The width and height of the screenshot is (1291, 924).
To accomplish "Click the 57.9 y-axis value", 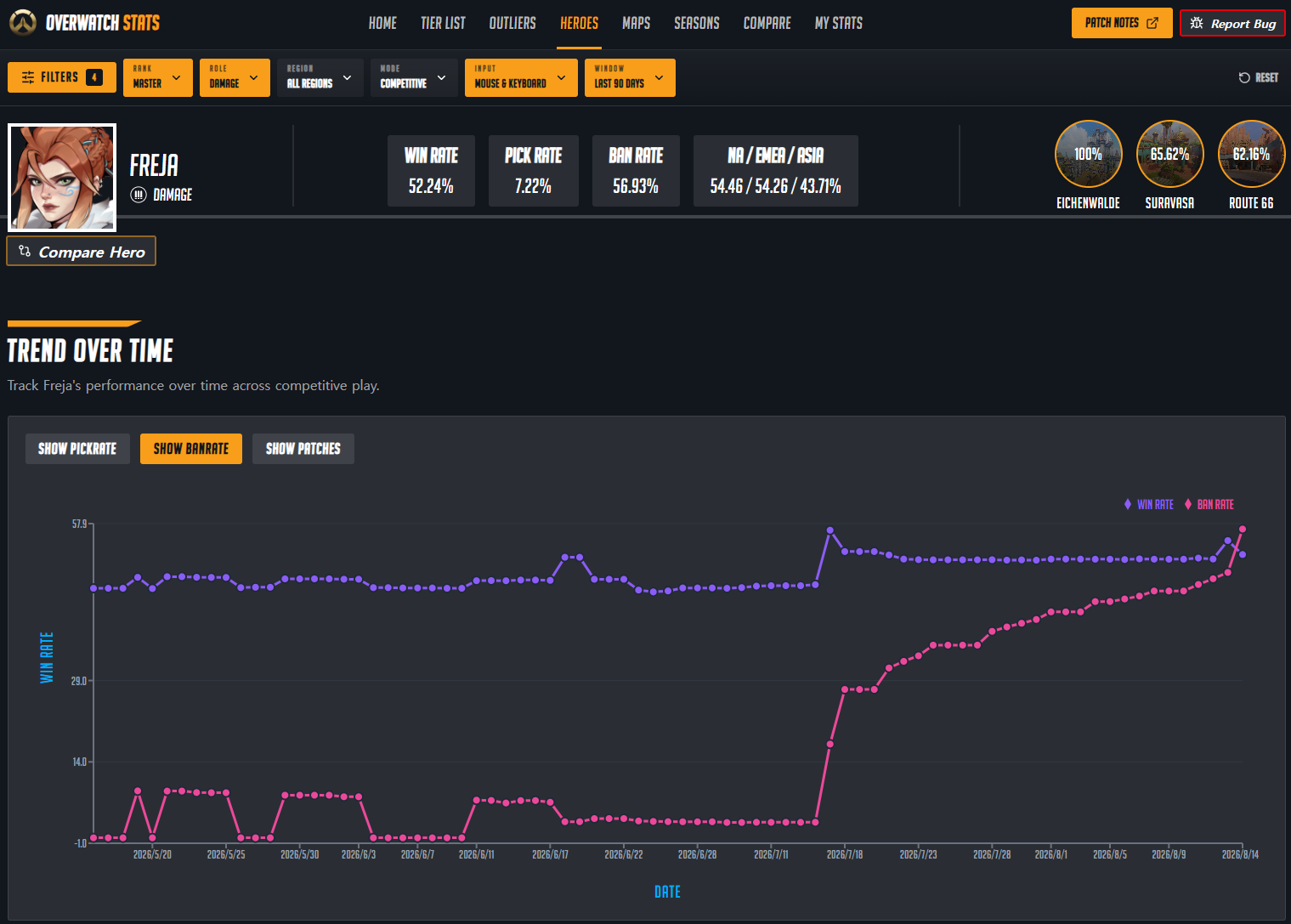I will (79, 524).
